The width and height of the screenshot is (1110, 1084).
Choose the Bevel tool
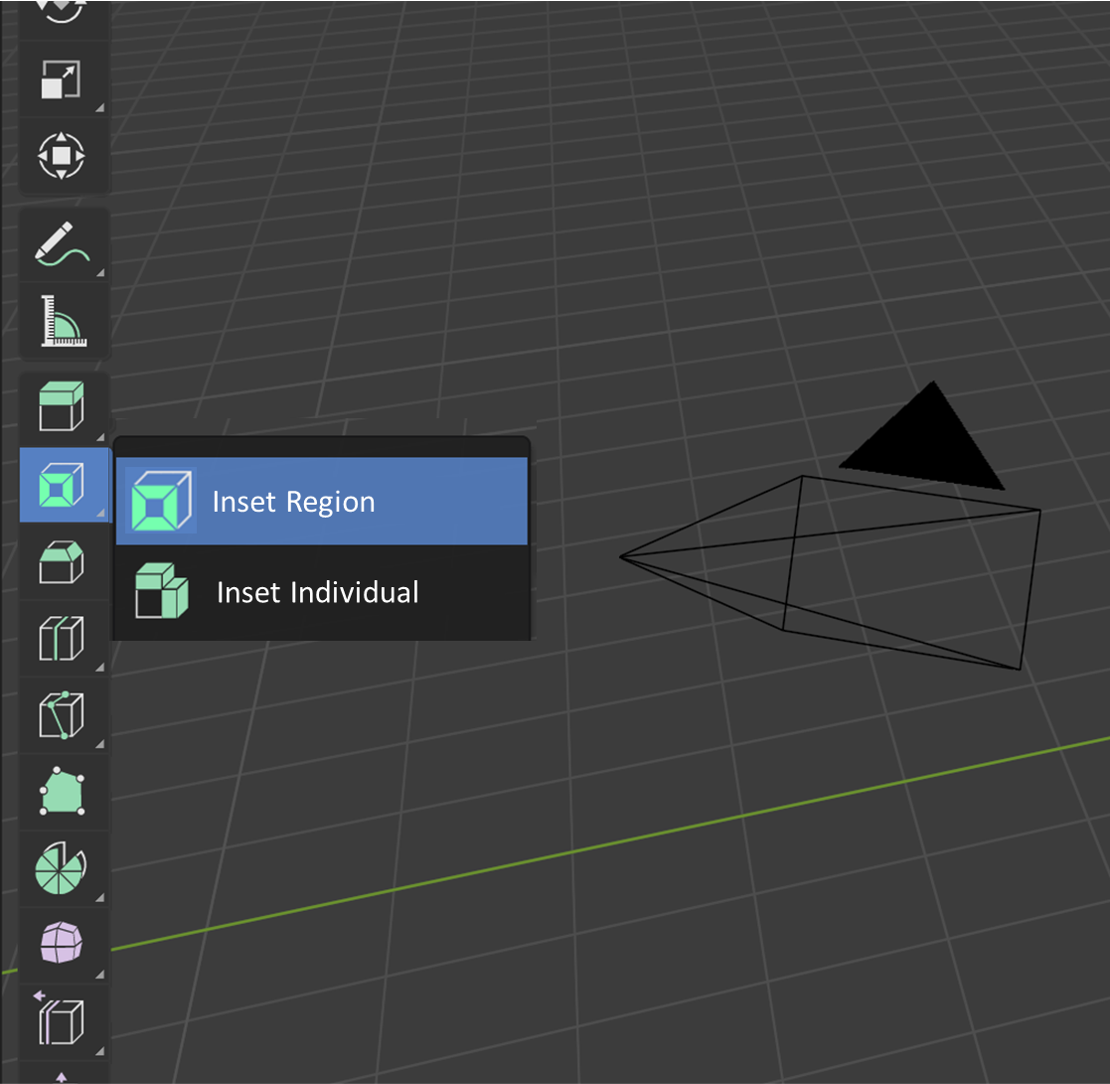point(63,562)
